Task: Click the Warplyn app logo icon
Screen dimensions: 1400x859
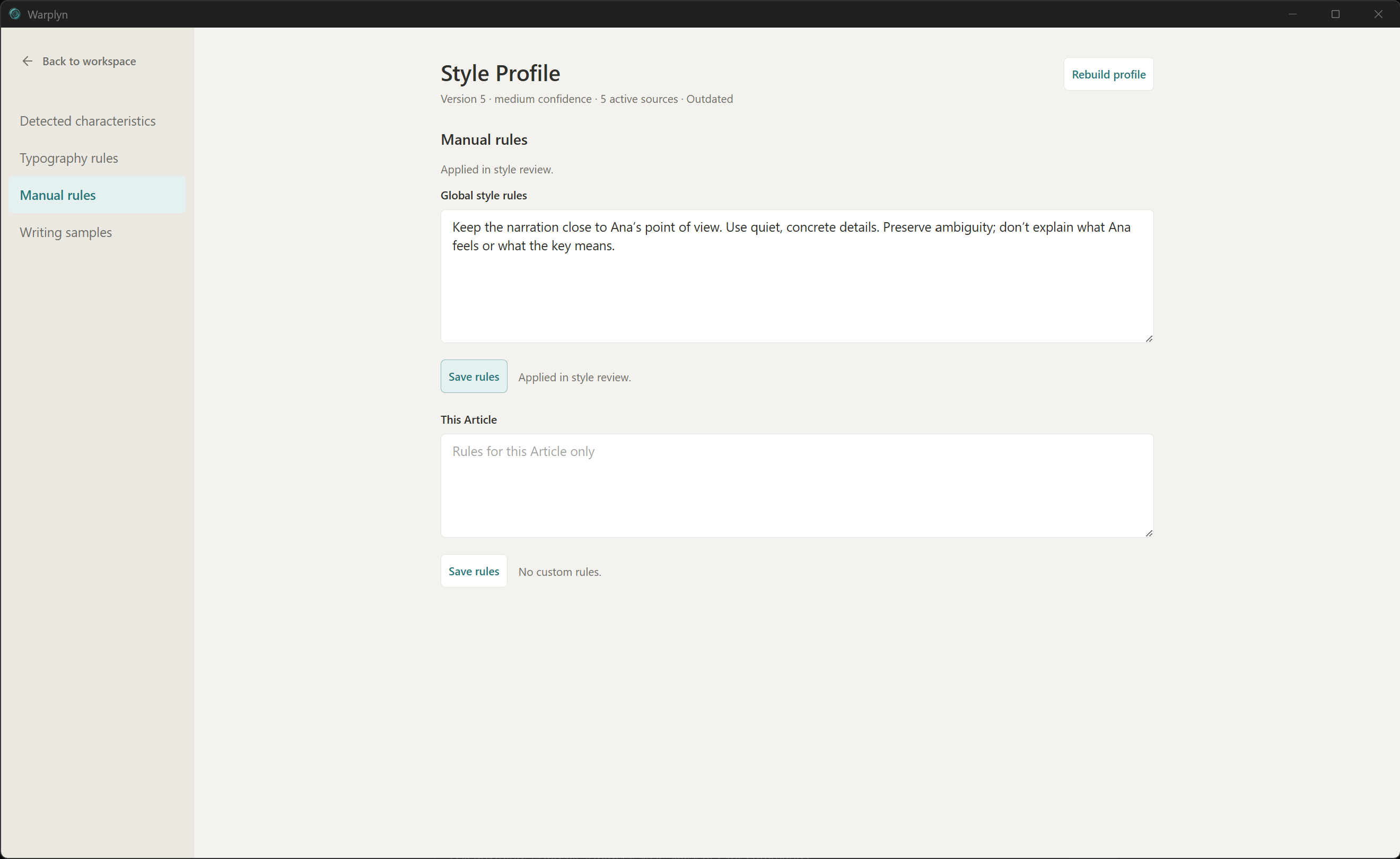Action: [x=15, y=14]
